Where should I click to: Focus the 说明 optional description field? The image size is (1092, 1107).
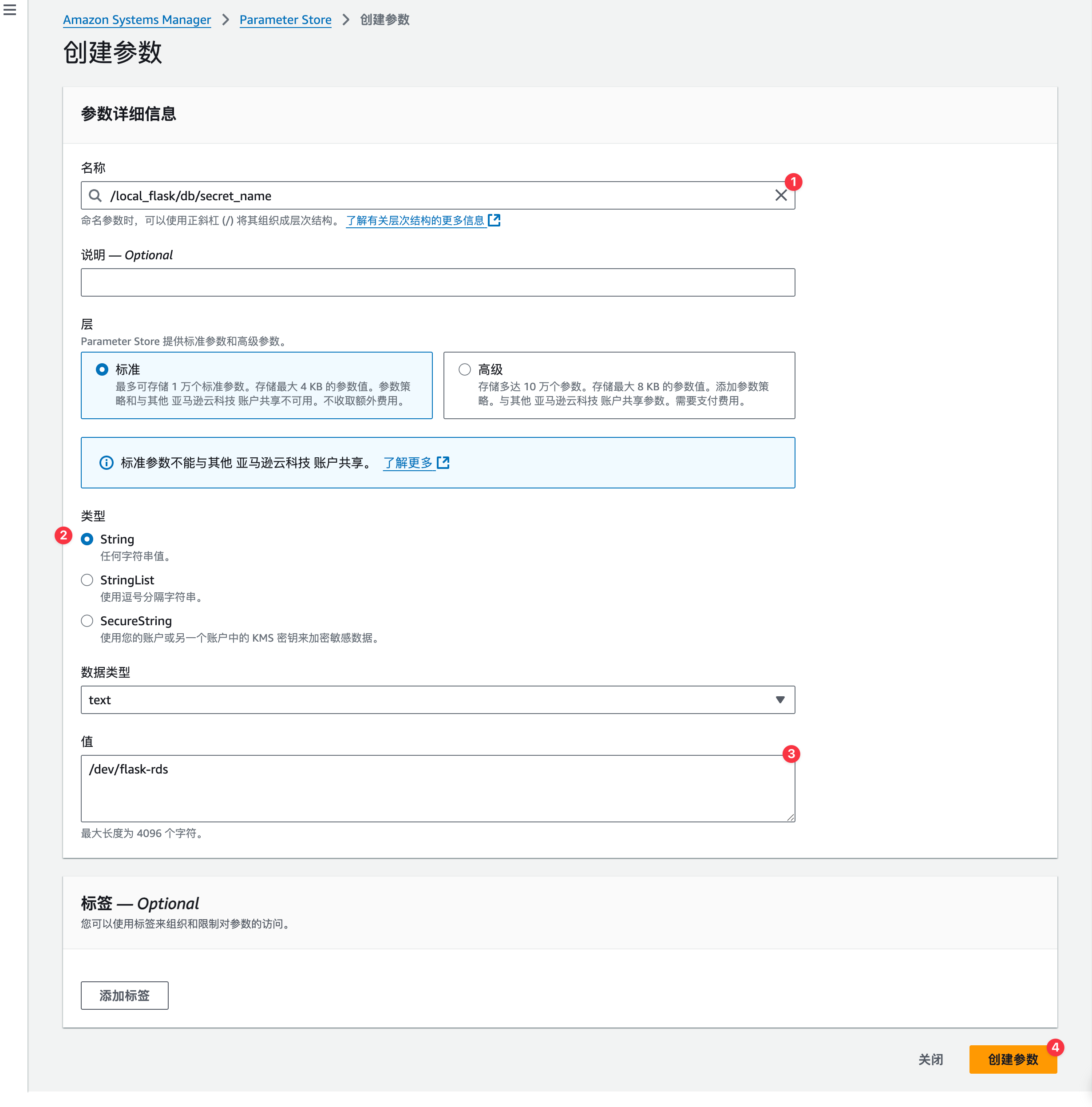click(x=437, y=282)
